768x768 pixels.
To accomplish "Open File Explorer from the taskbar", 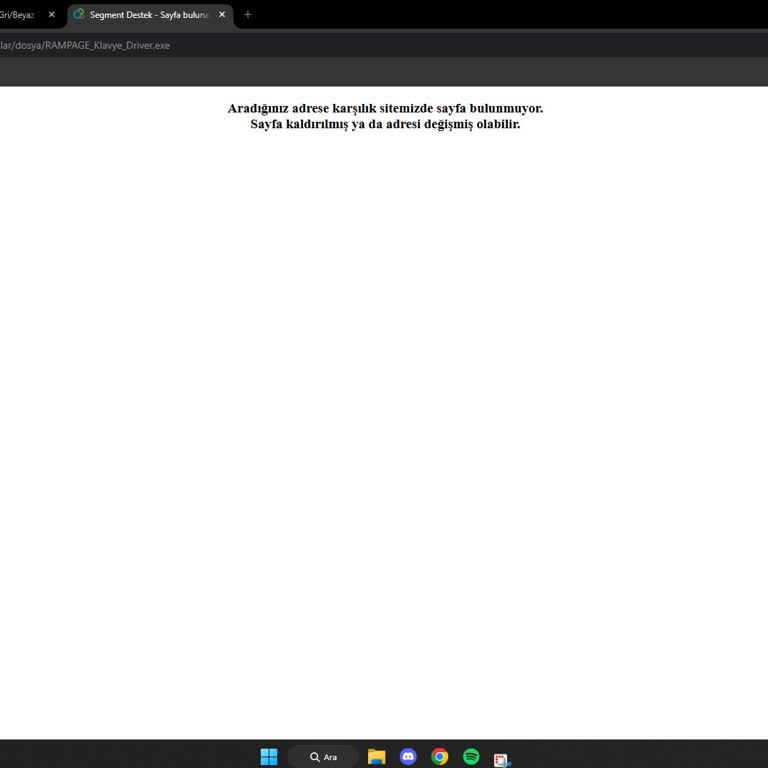I will [x=377, y=756].
